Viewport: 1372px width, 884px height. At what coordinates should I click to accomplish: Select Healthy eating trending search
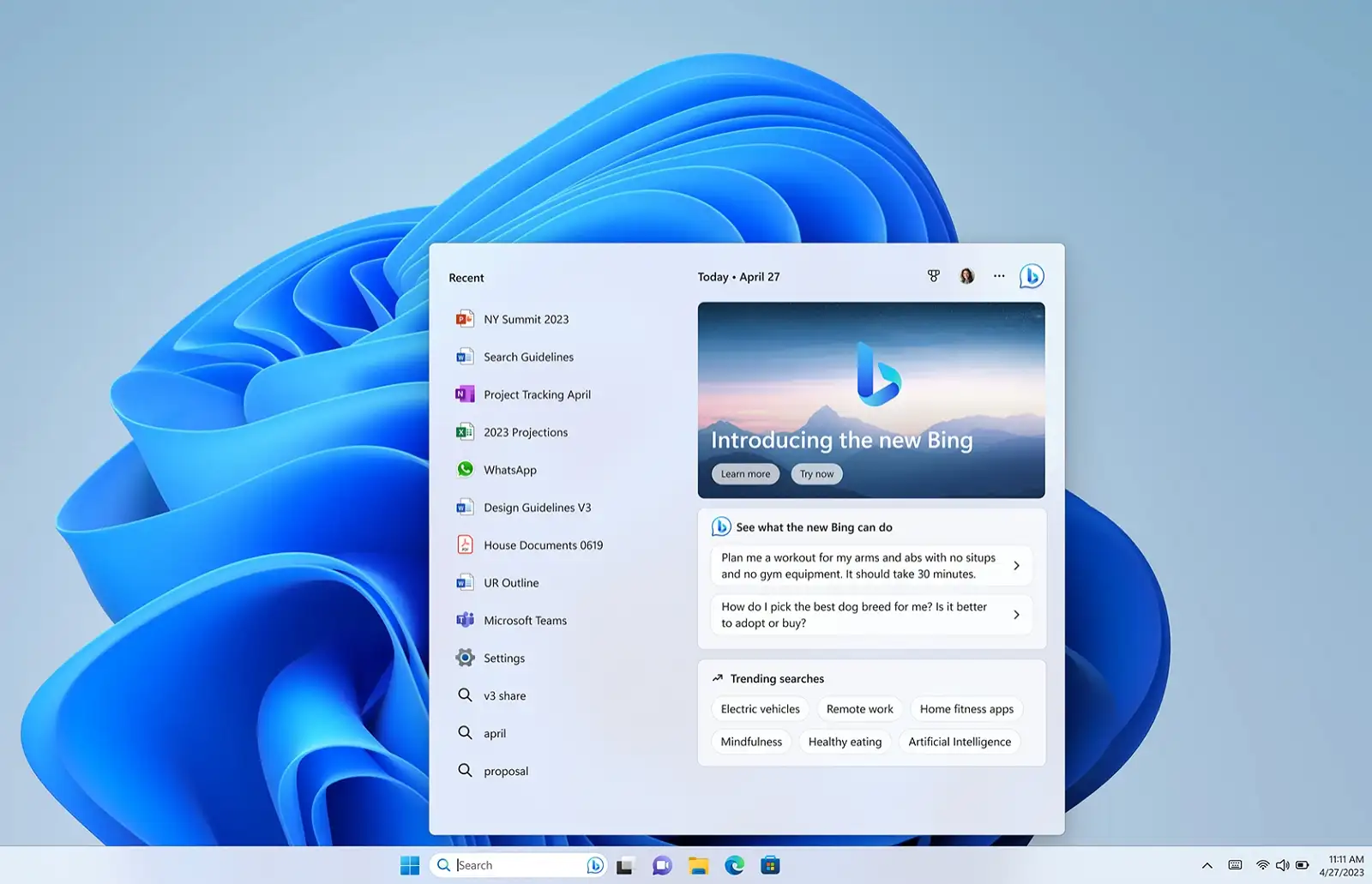pyautogui.click(x=845, y=742)
